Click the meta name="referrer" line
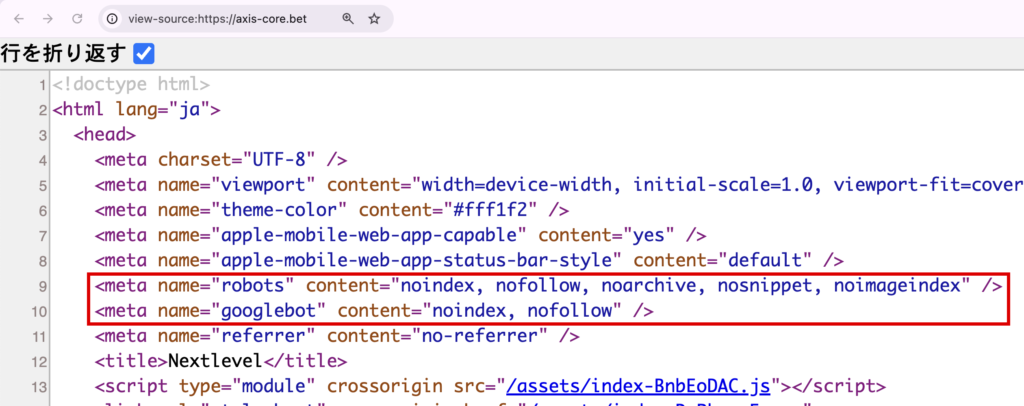Screen dimensions: 1024x406 point(337,336)
